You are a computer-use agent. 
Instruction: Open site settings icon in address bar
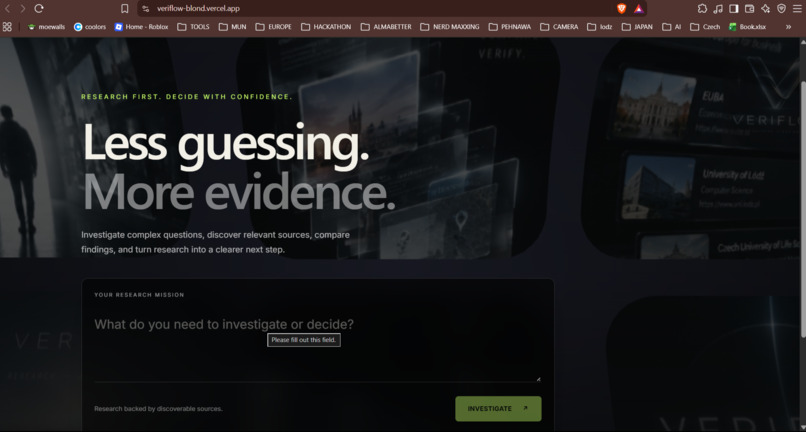(x=145, y=9)
